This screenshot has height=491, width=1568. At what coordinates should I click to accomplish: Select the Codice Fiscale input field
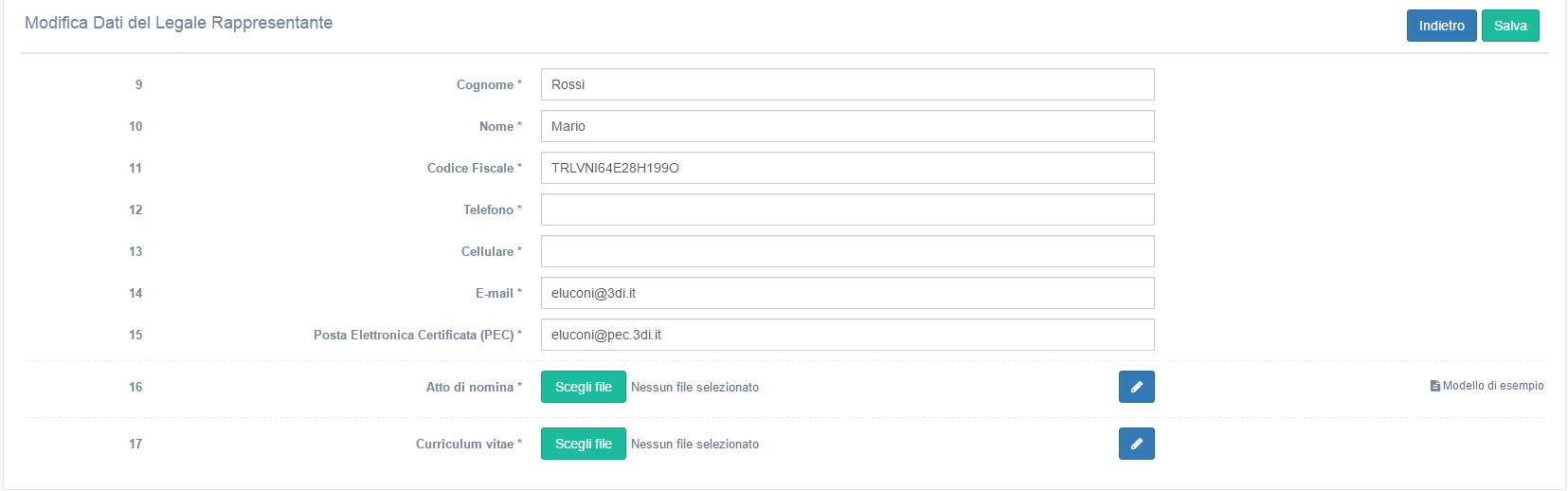coord(847,168)
